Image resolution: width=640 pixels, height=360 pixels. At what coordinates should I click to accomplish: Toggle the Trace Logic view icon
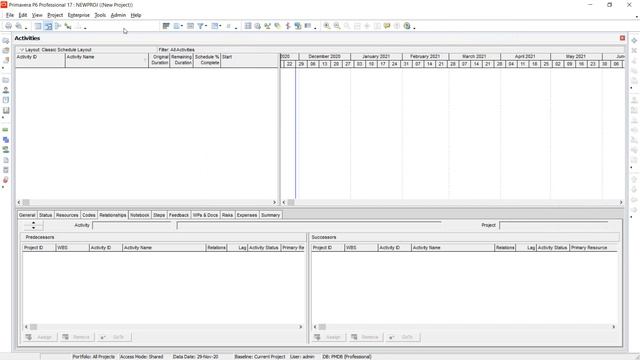click(x=68, y=26)
